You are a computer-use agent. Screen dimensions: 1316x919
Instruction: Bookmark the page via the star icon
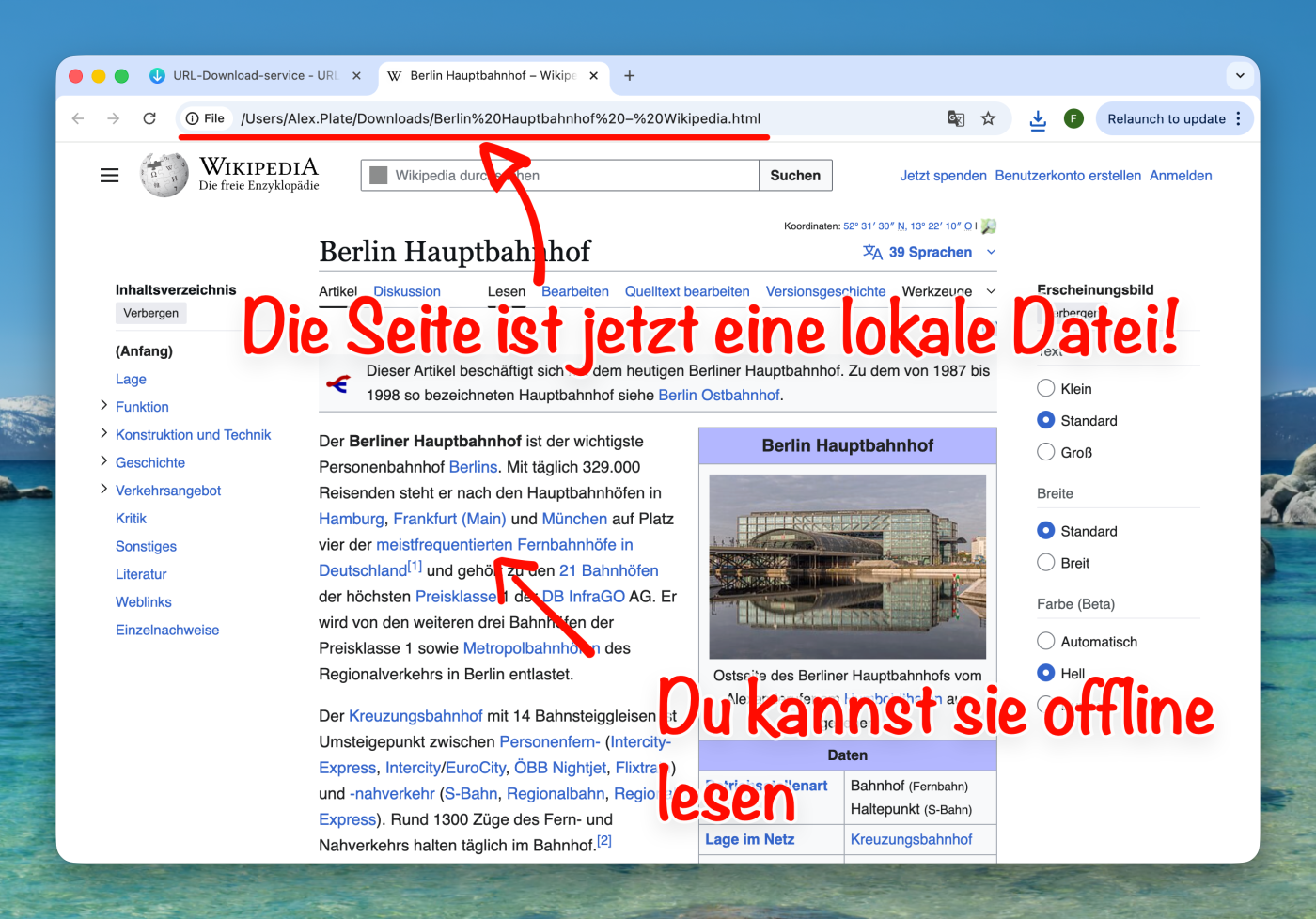988,118
